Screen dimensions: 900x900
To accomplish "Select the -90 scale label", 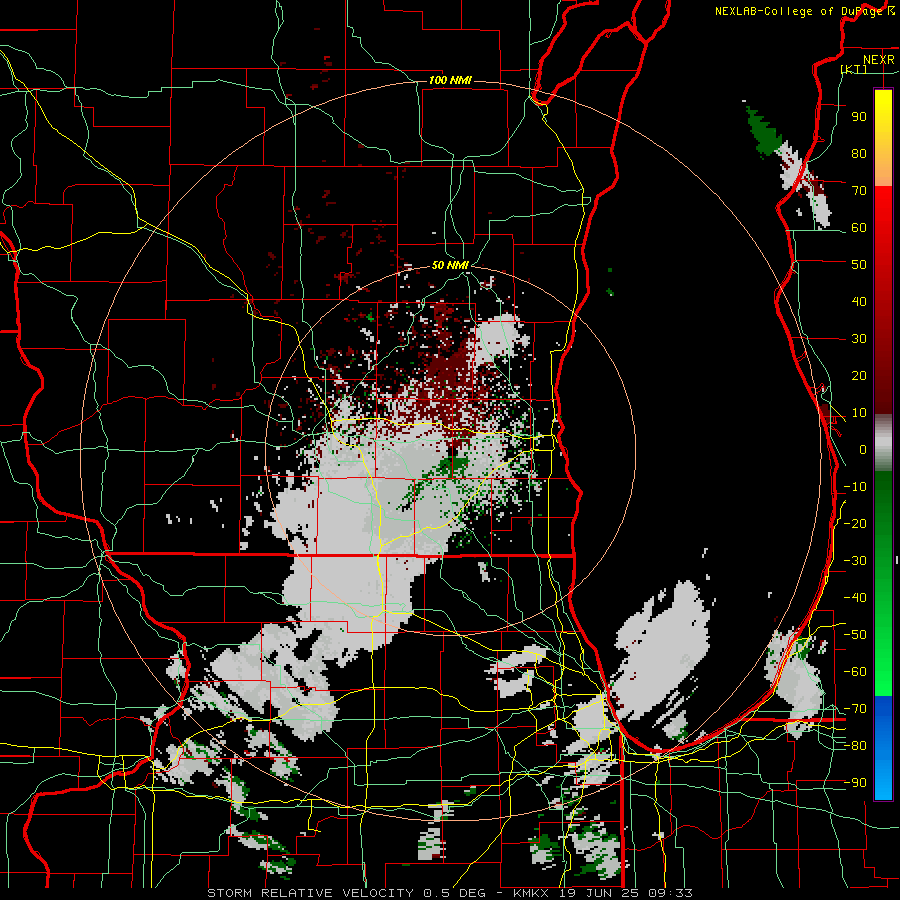I will point(855,783).
